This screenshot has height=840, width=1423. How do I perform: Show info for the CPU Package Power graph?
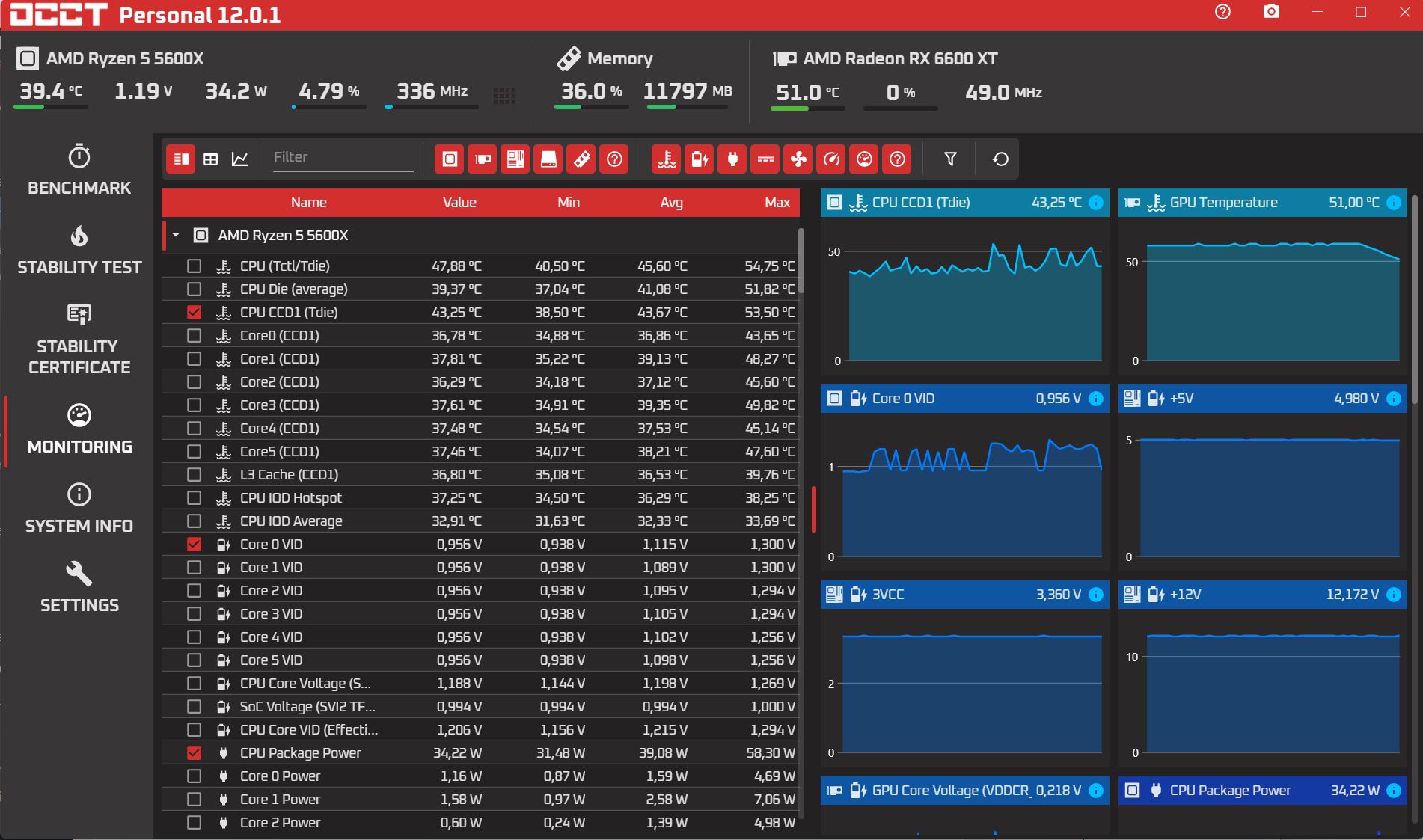[1394, 791]
